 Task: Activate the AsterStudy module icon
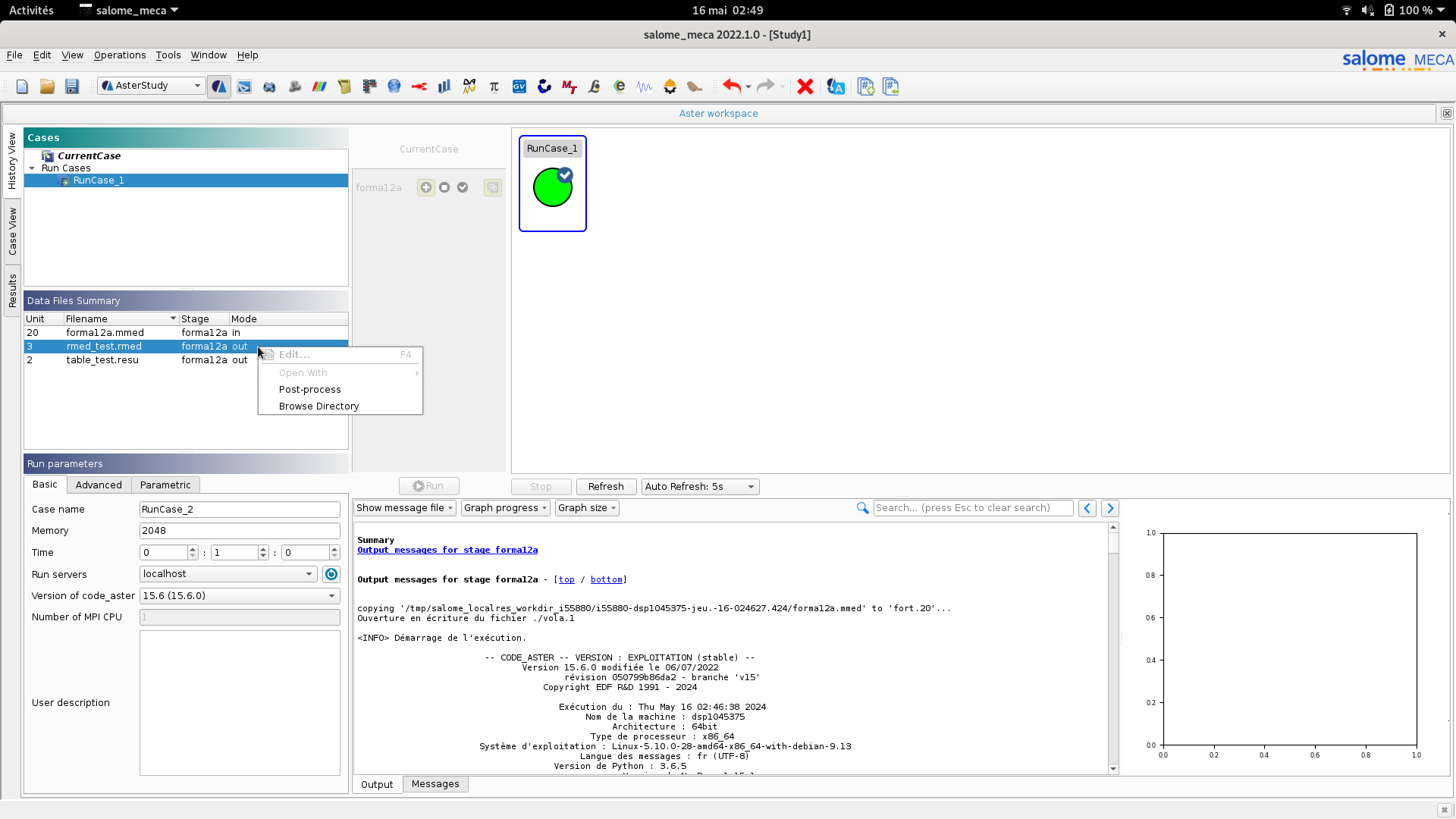tap(218, 86)
